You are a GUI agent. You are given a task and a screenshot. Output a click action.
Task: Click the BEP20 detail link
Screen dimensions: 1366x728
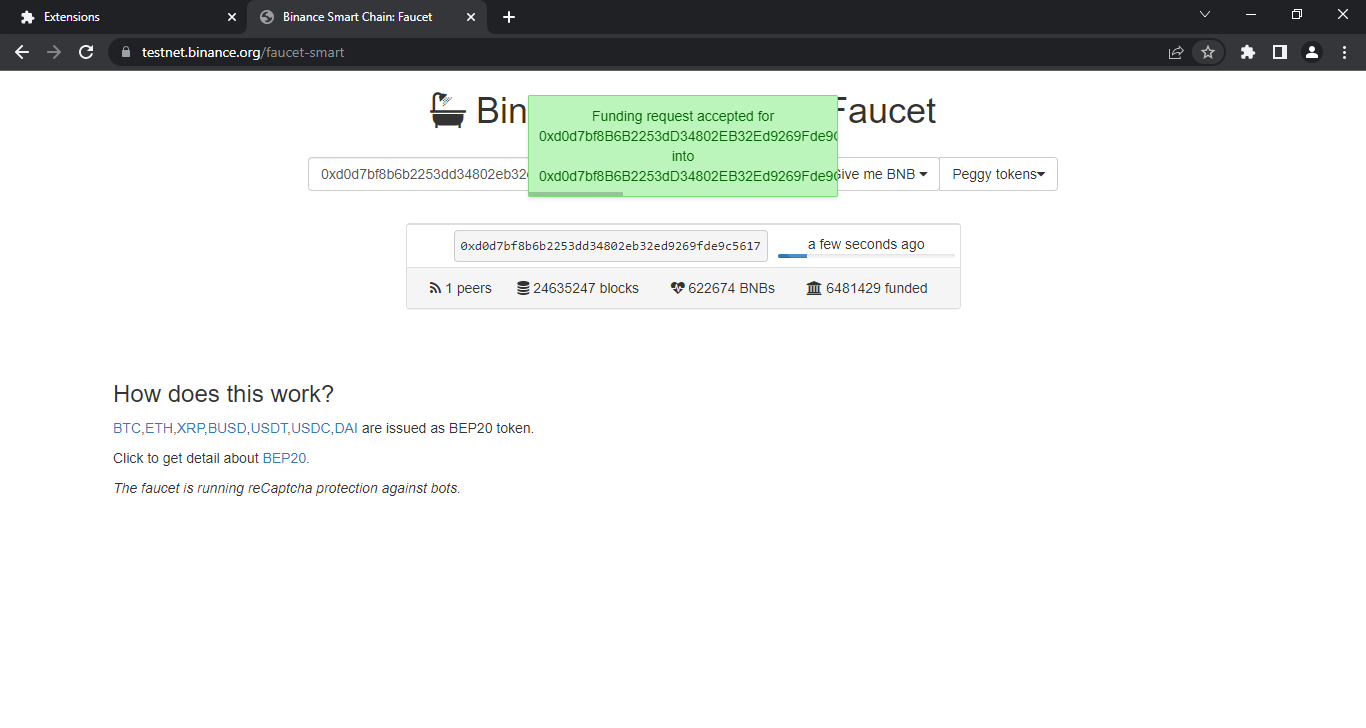(285, 458)
